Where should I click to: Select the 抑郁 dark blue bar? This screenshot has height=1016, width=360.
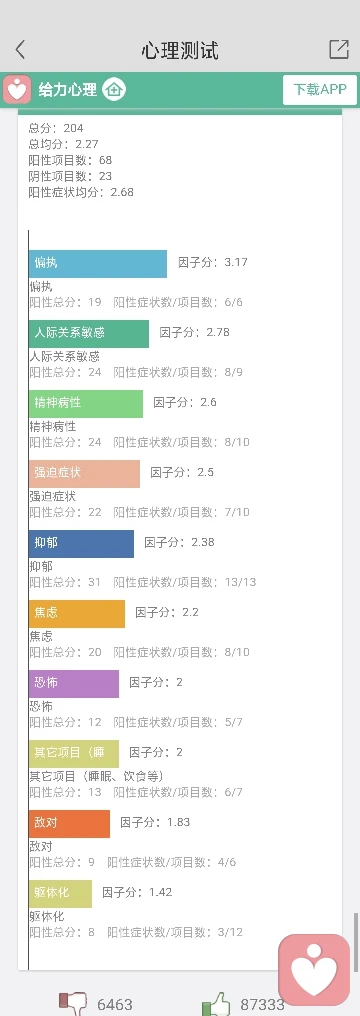tap(82, 544)
